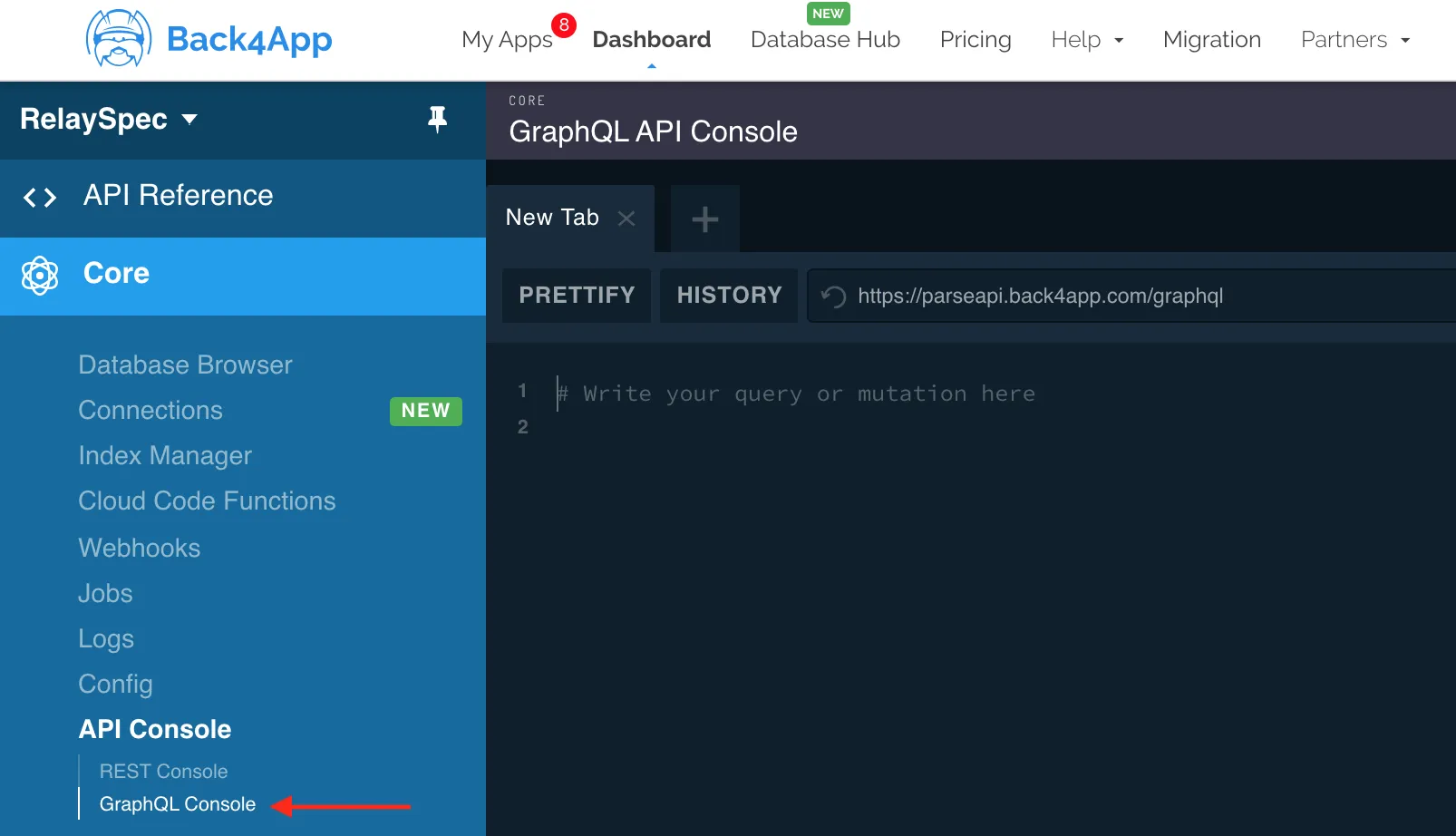Open the Back4App home link text
The image size is (1456, 836).
(x=249, y=40)
